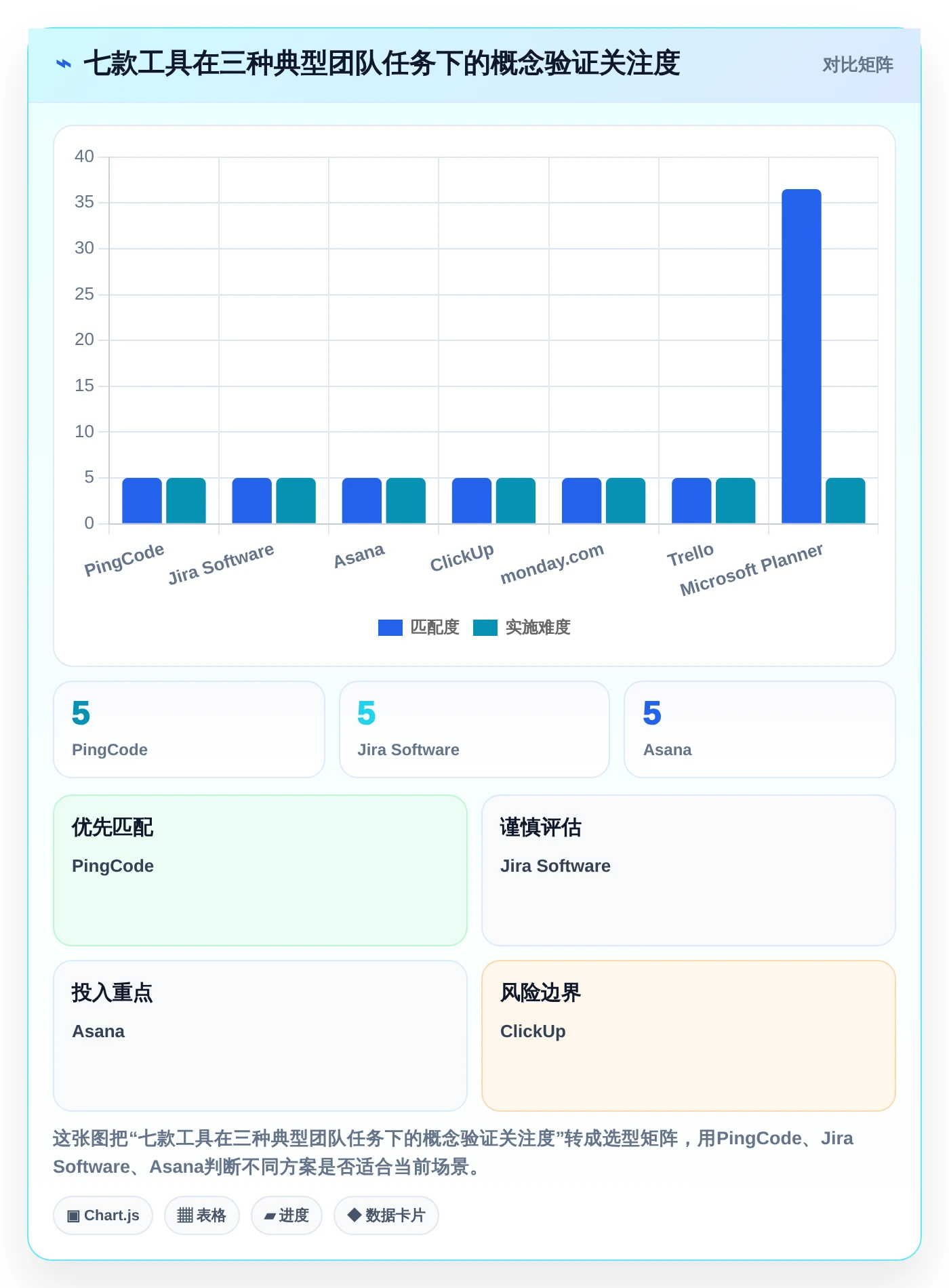Click the grid icon in 表格 chip
This screenshot has height=1288, width=949.
185,1215
